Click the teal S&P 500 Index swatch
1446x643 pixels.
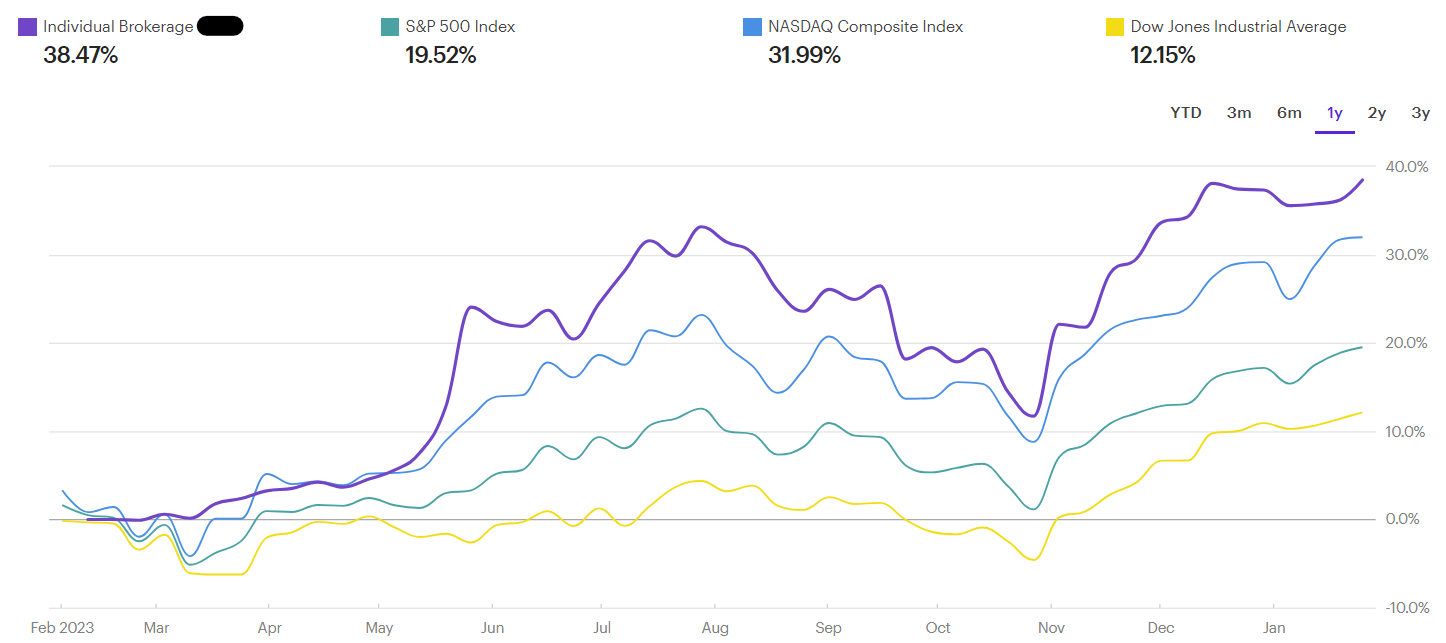click(x=390, y=27)
